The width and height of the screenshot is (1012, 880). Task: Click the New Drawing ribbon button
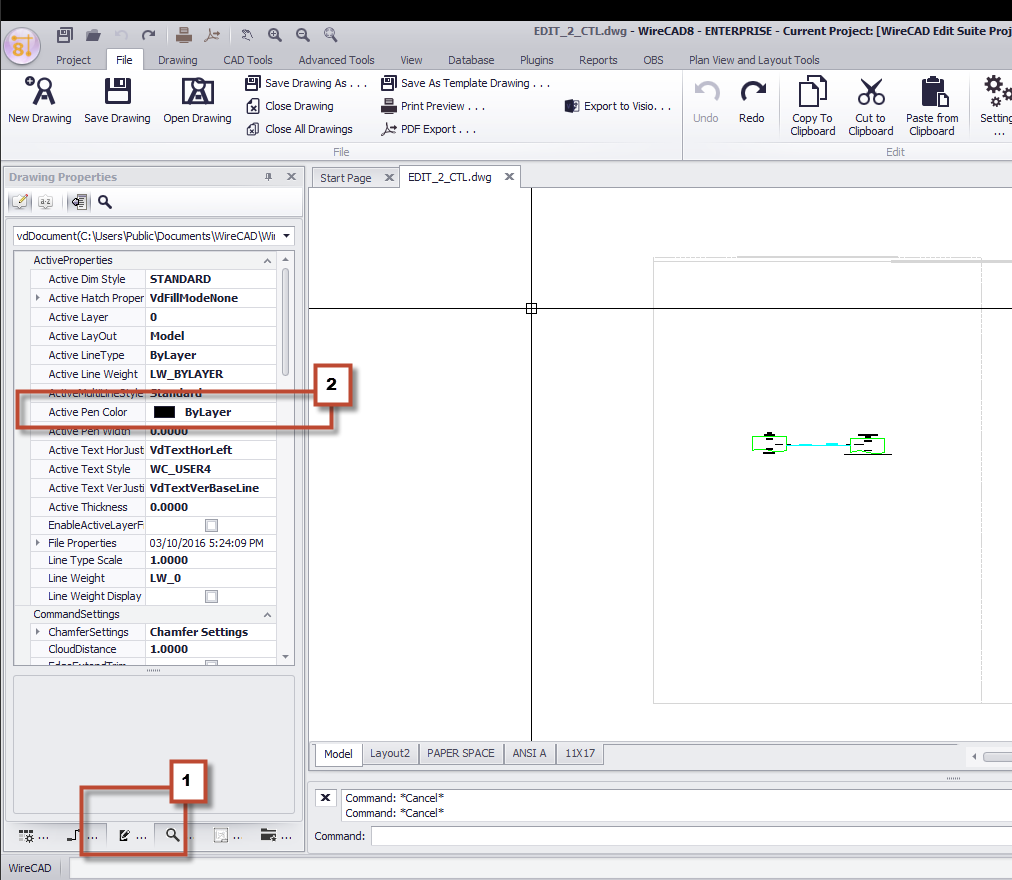pos(40,100)
